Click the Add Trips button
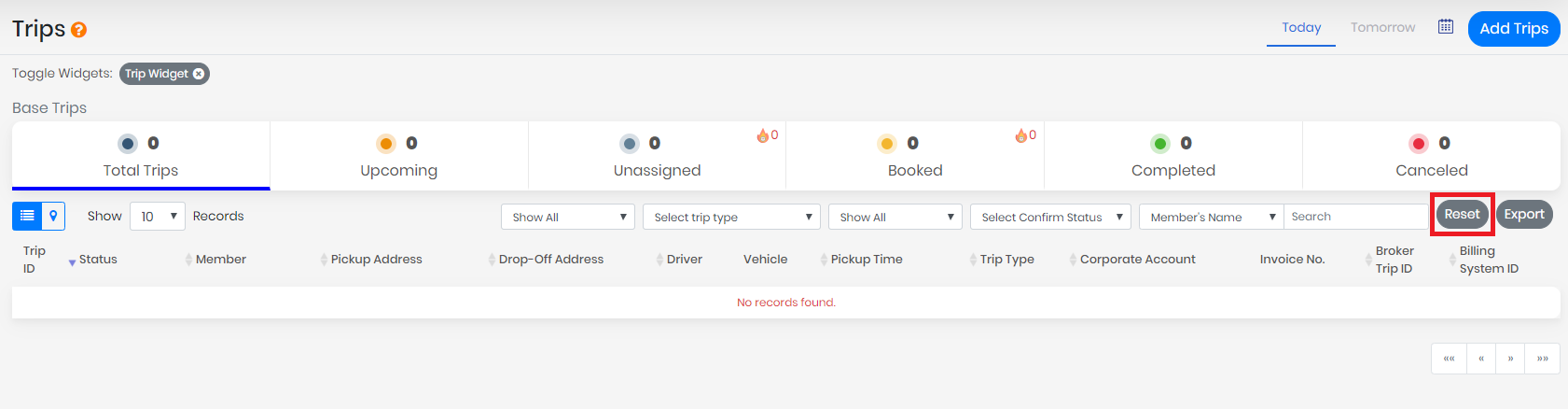Viewport: 1568px width, 409px height. 1514,29
